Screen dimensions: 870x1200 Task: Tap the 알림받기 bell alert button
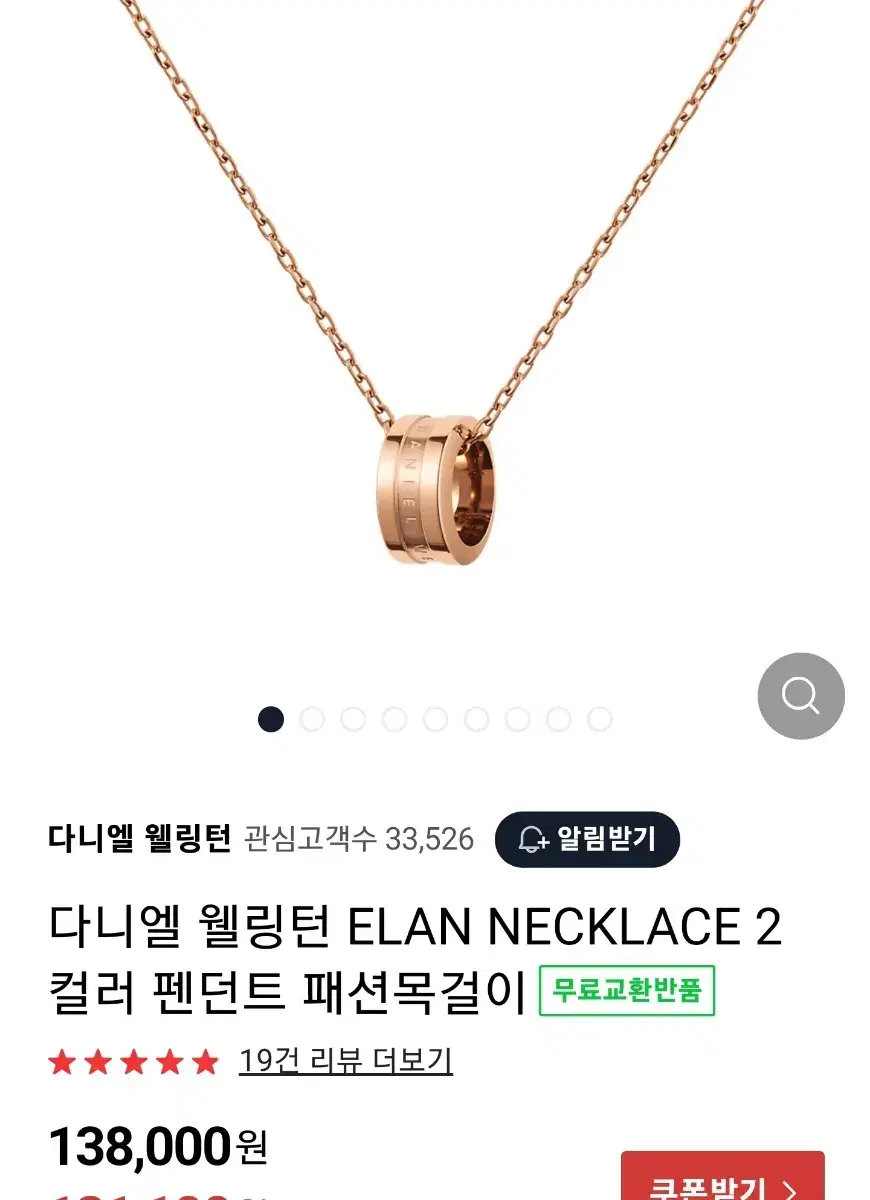587,839
